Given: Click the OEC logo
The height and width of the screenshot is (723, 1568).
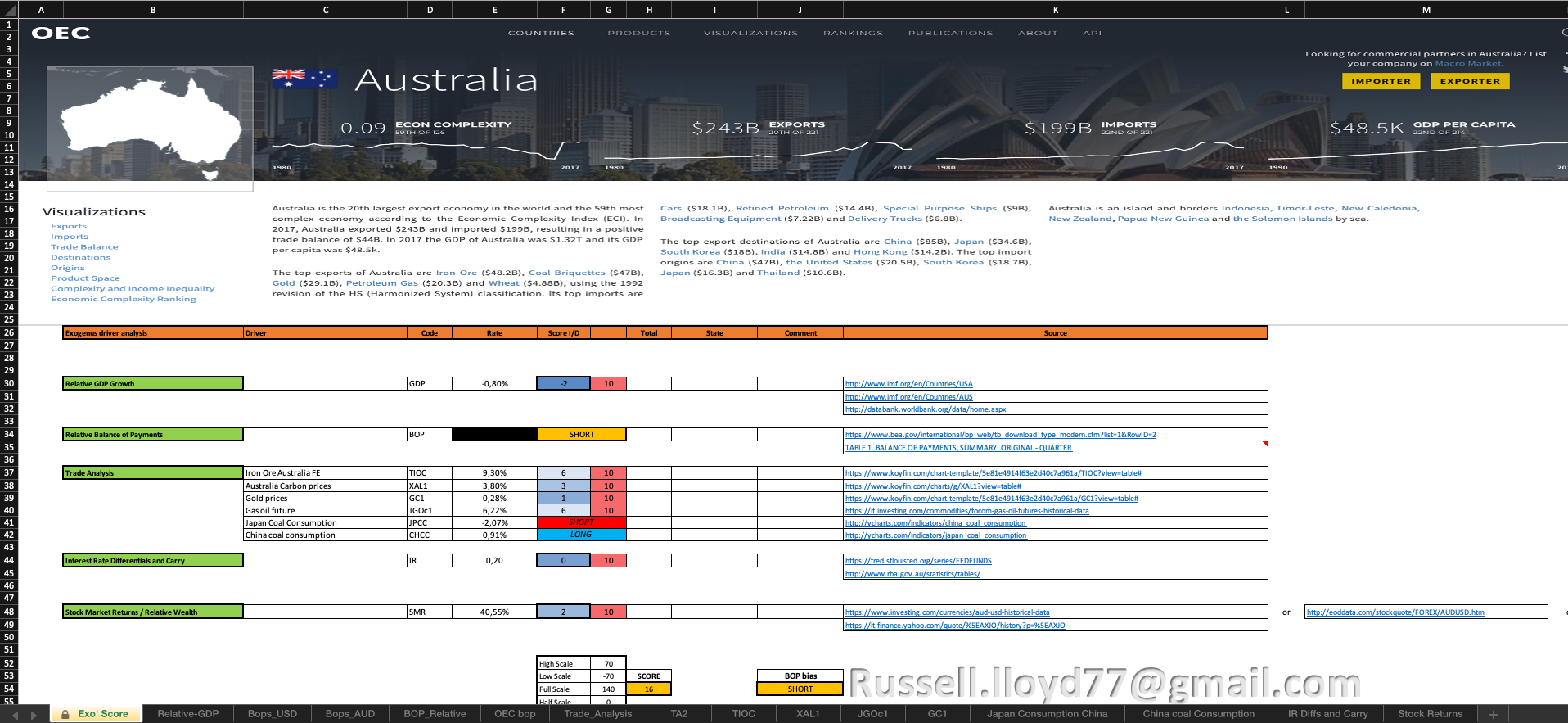Looking at the screenshot, I should (x=61, y=33).
